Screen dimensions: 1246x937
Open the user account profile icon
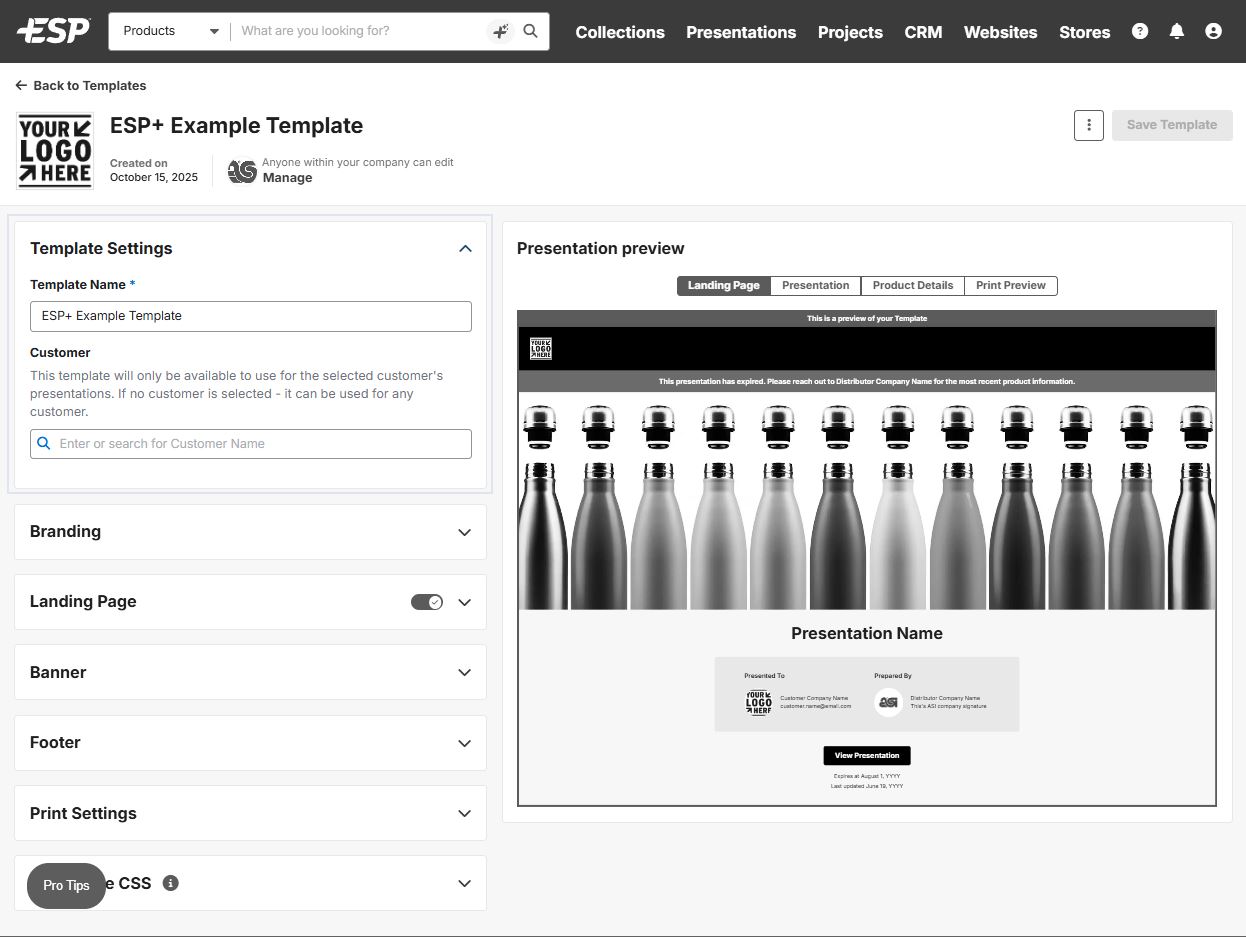[x=1214, y=31]
